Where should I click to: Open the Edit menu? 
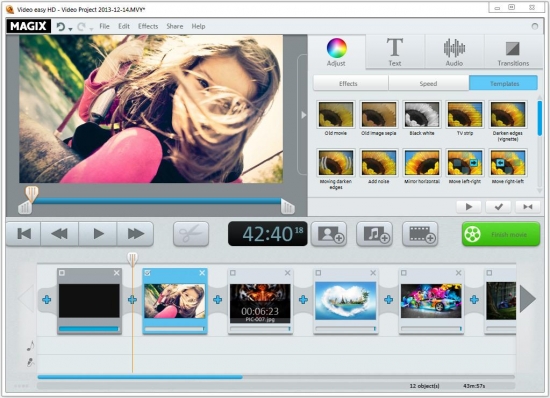124,26
